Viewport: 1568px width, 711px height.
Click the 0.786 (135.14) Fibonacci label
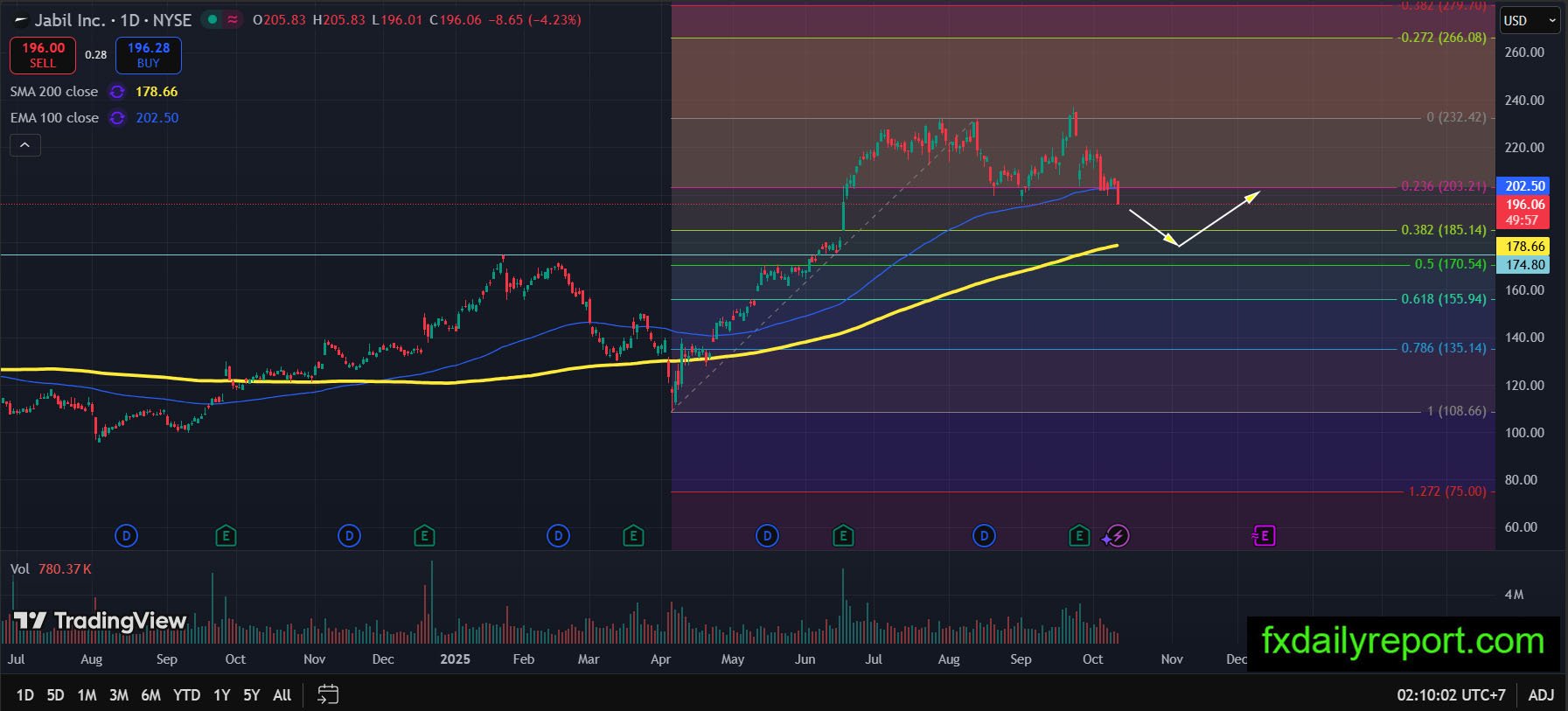point(1443,348)
